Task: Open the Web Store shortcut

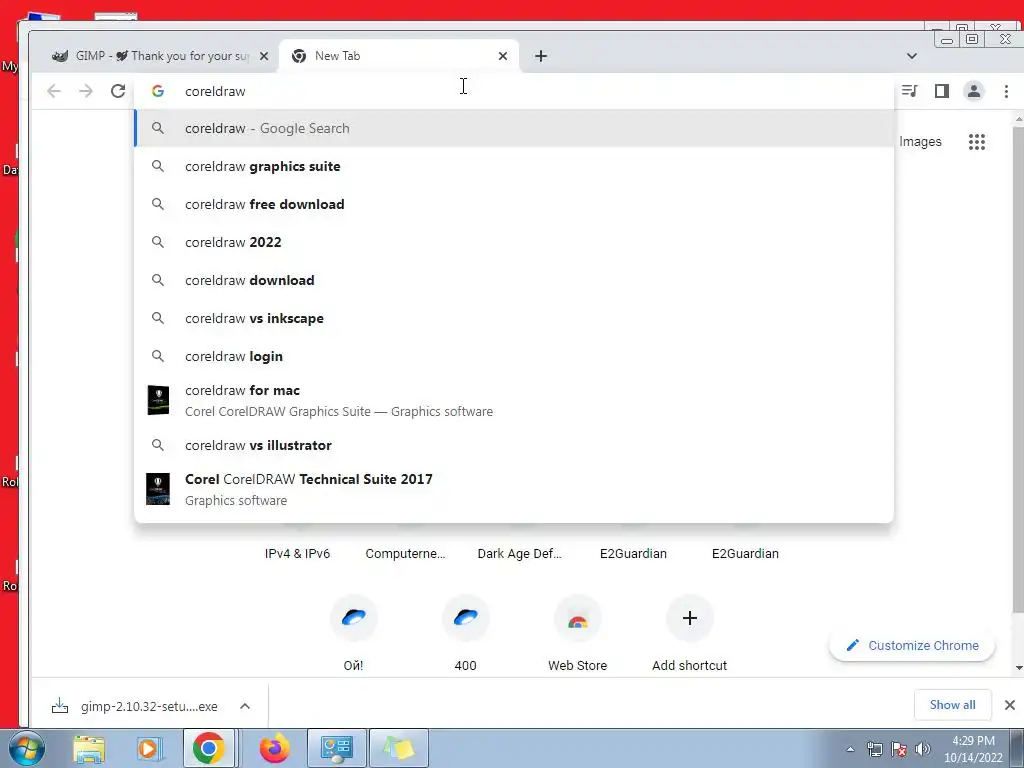Action: tap(577, 632)
